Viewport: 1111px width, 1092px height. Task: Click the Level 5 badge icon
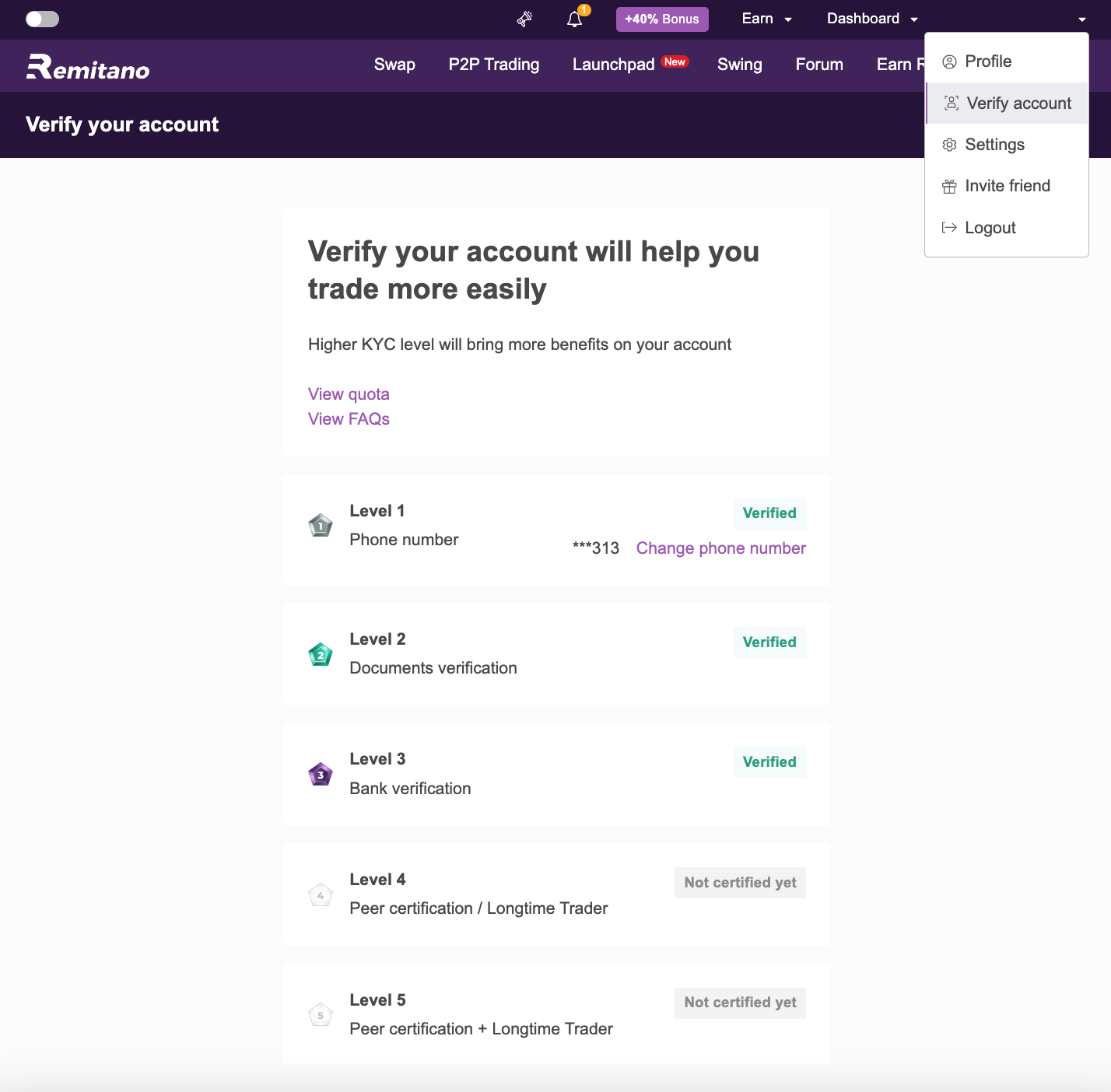[321, 1015]
